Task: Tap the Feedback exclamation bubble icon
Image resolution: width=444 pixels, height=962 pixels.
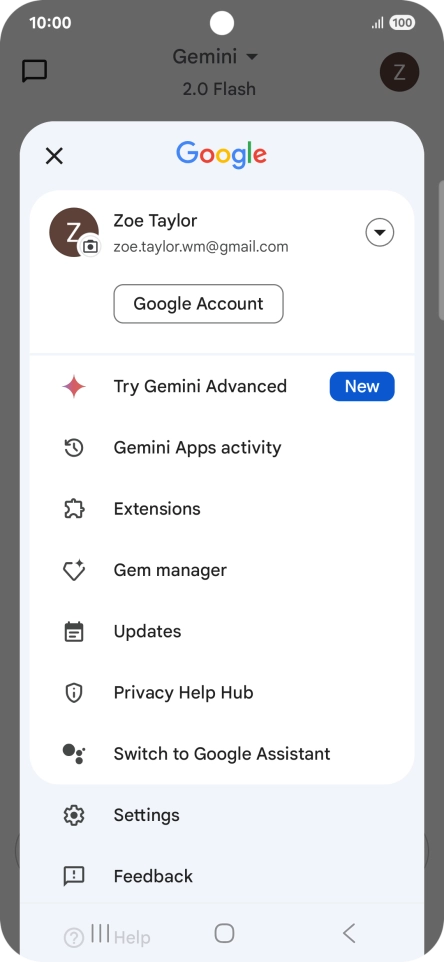Action: click(x=74, y=876)
